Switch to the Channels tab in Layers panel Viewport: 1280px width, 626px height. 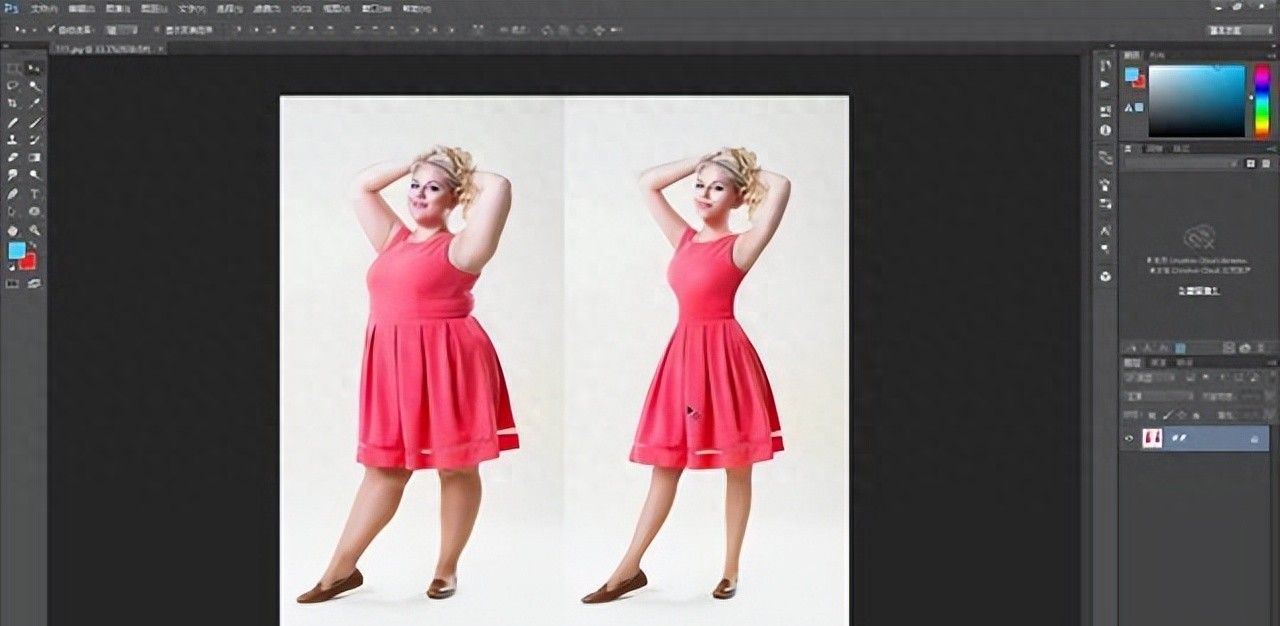tap(1158, 363)
